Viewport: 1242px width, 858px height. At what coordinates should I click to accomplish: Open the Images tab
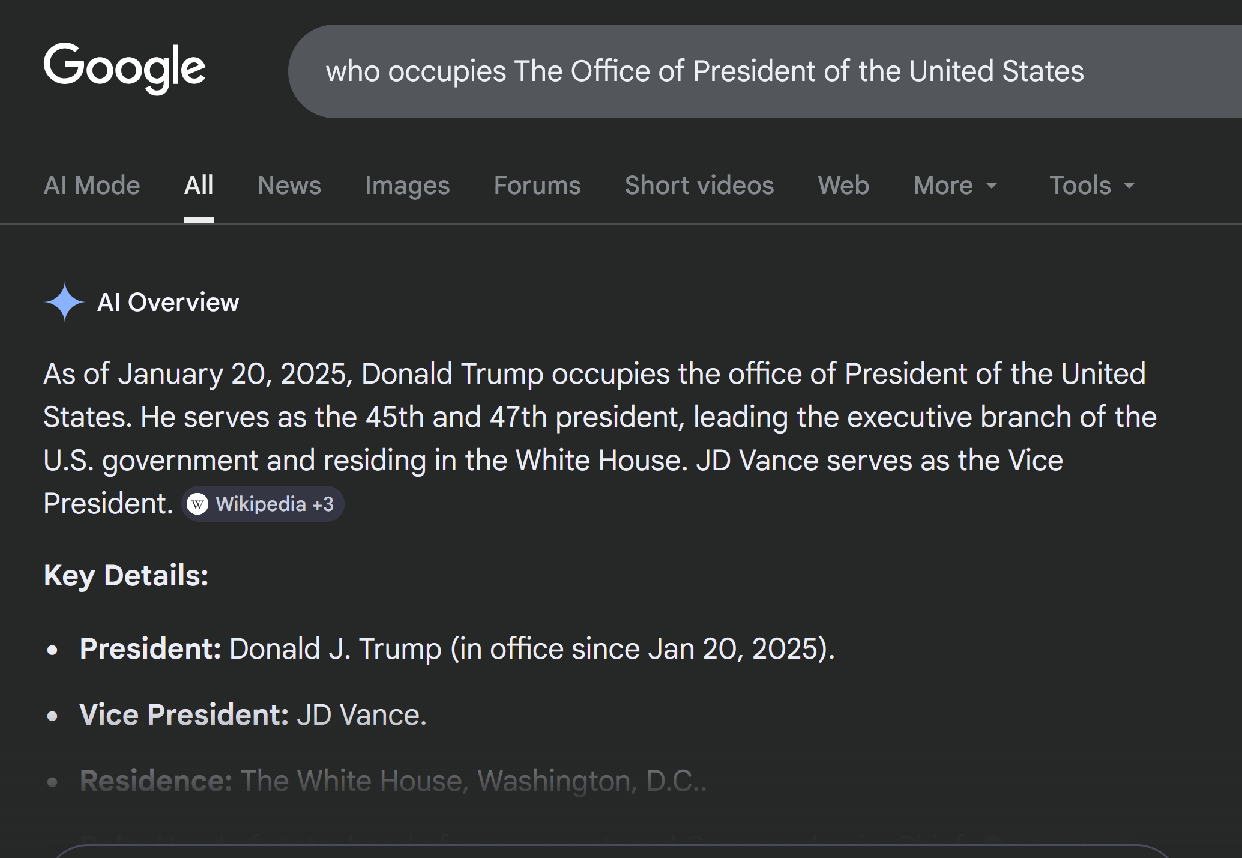(407, 185)
